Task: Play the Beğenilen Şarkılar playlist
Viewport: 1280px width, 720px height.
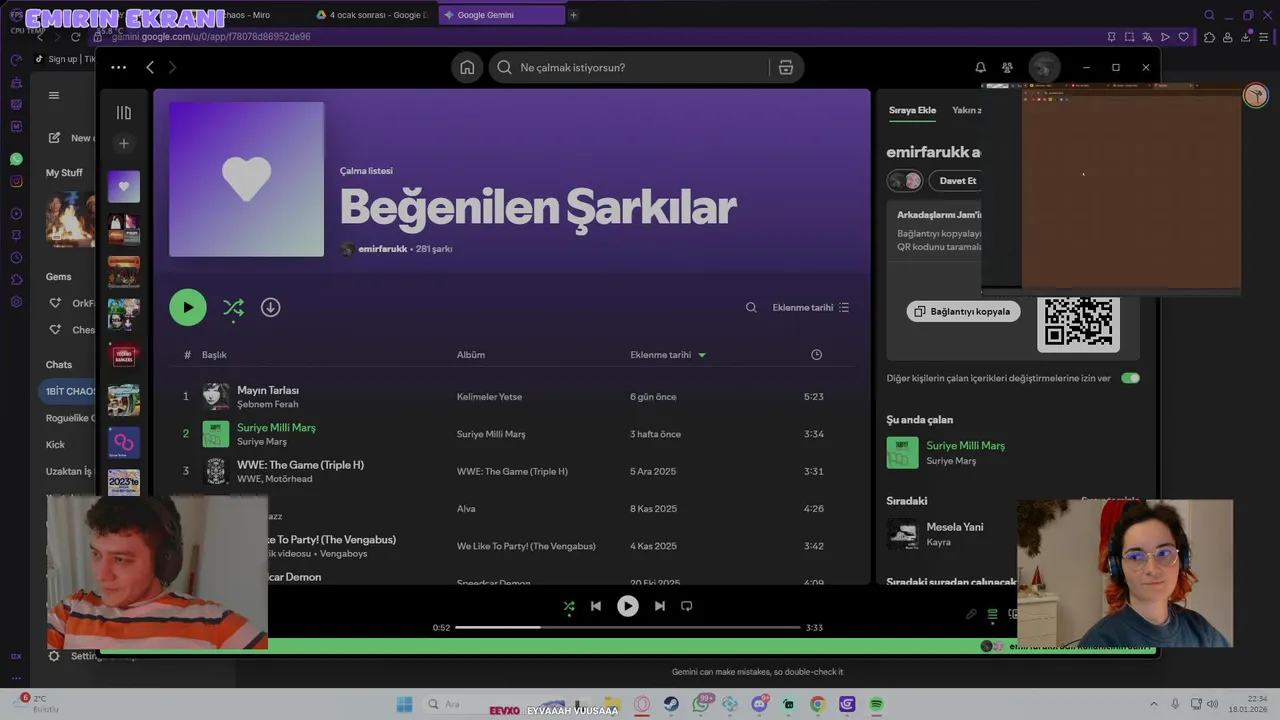Action: (x=188, y=307)
